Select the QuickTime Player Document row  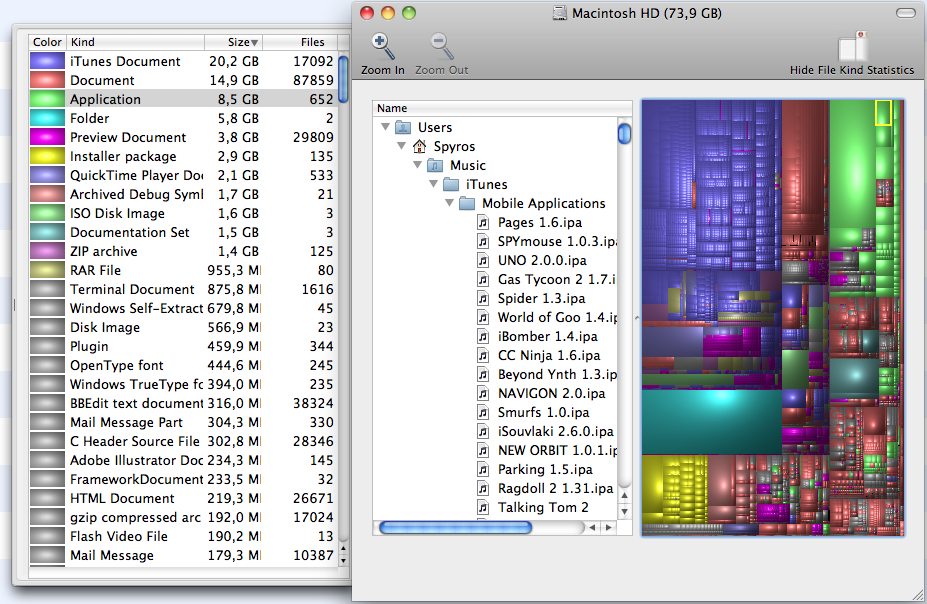(183, 175)
